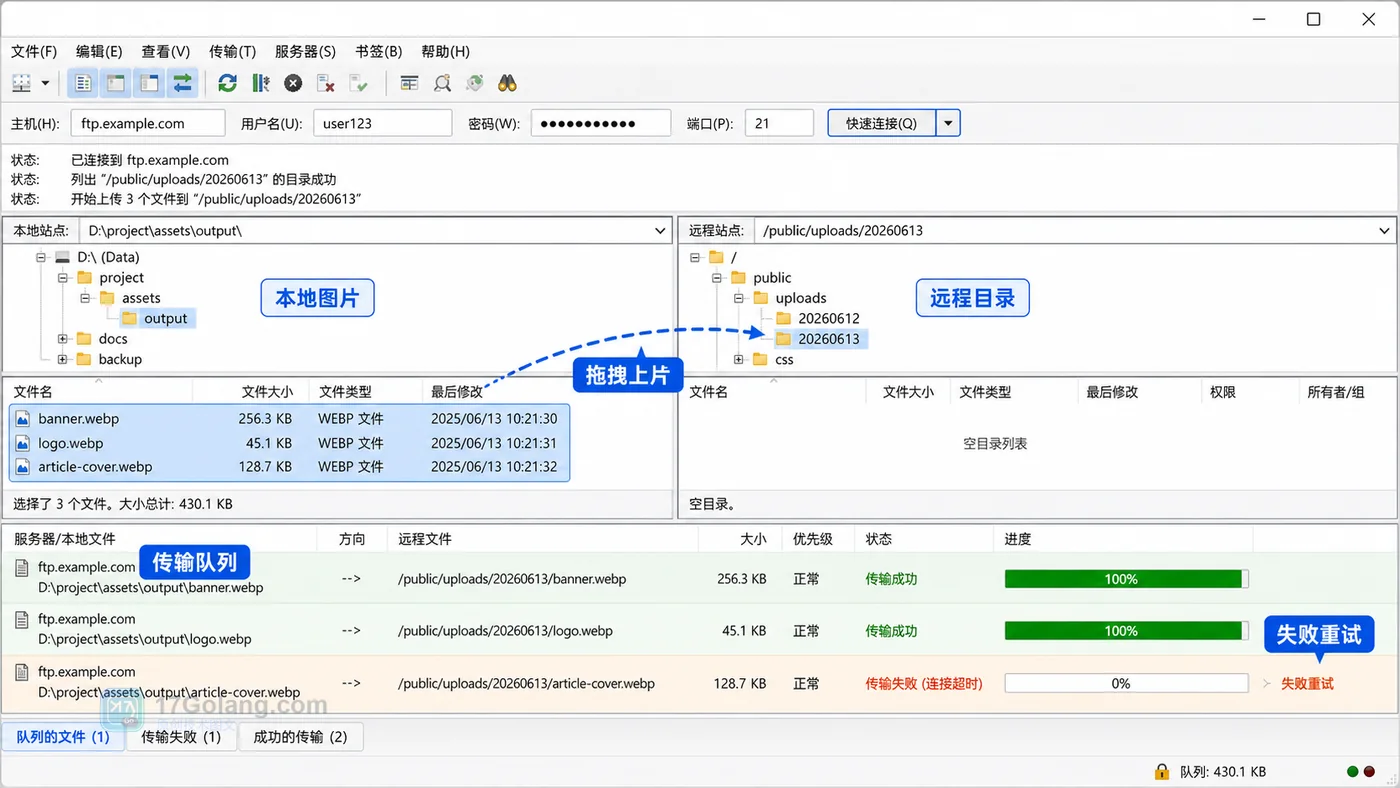Screen dimensions: 1400x788
Task: Click the logo.webp 100% progress bar
Action: click(x=1126, y=631)
